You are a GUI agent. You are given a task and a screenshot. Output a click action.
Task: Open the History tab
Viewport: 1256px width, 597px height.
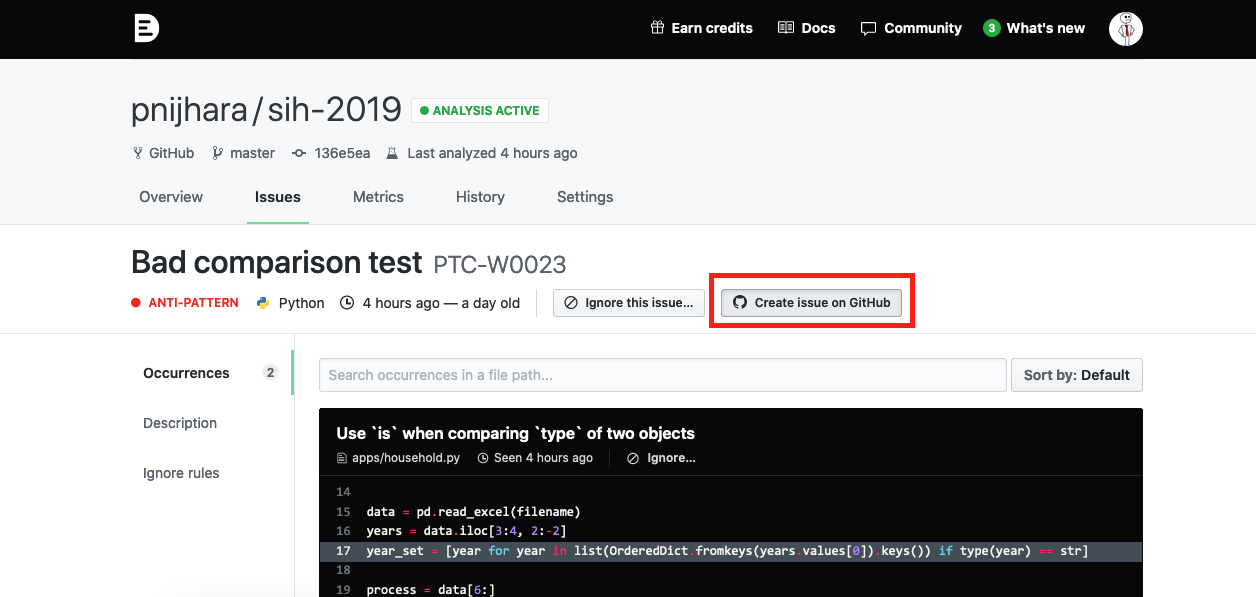480,197
